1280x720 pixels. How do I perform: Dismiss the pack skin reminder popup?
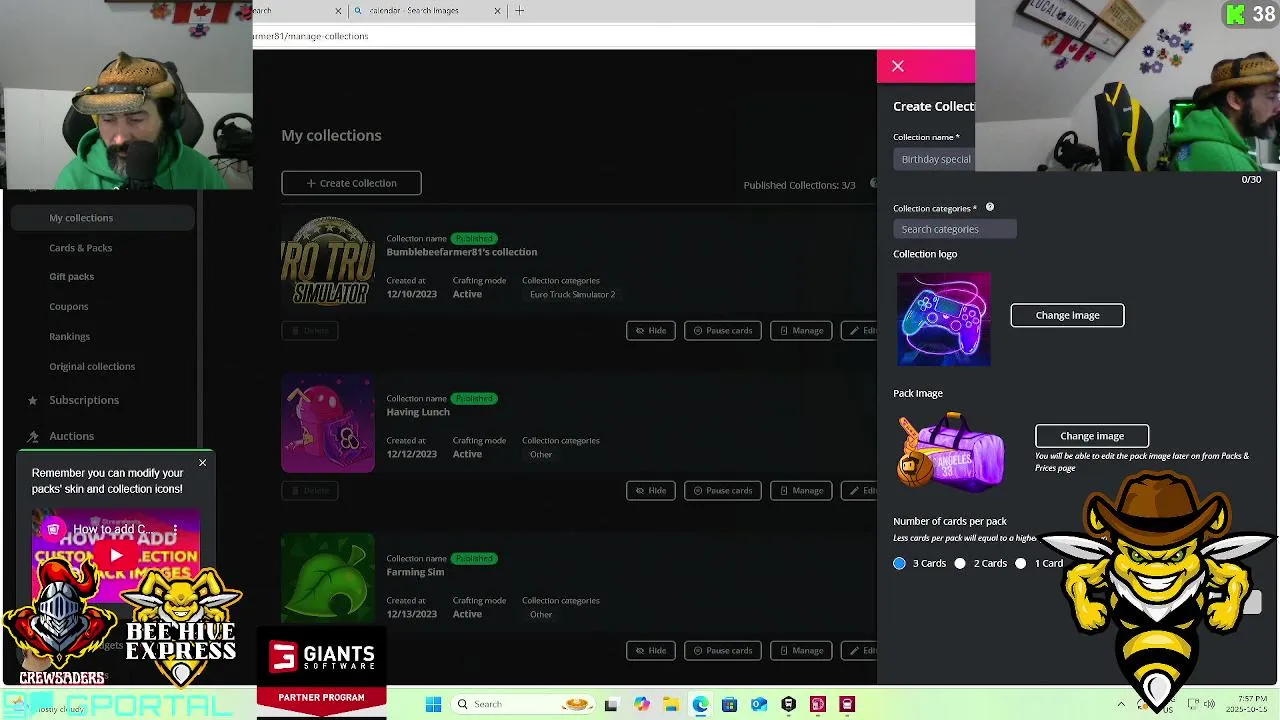coord(202,463)
